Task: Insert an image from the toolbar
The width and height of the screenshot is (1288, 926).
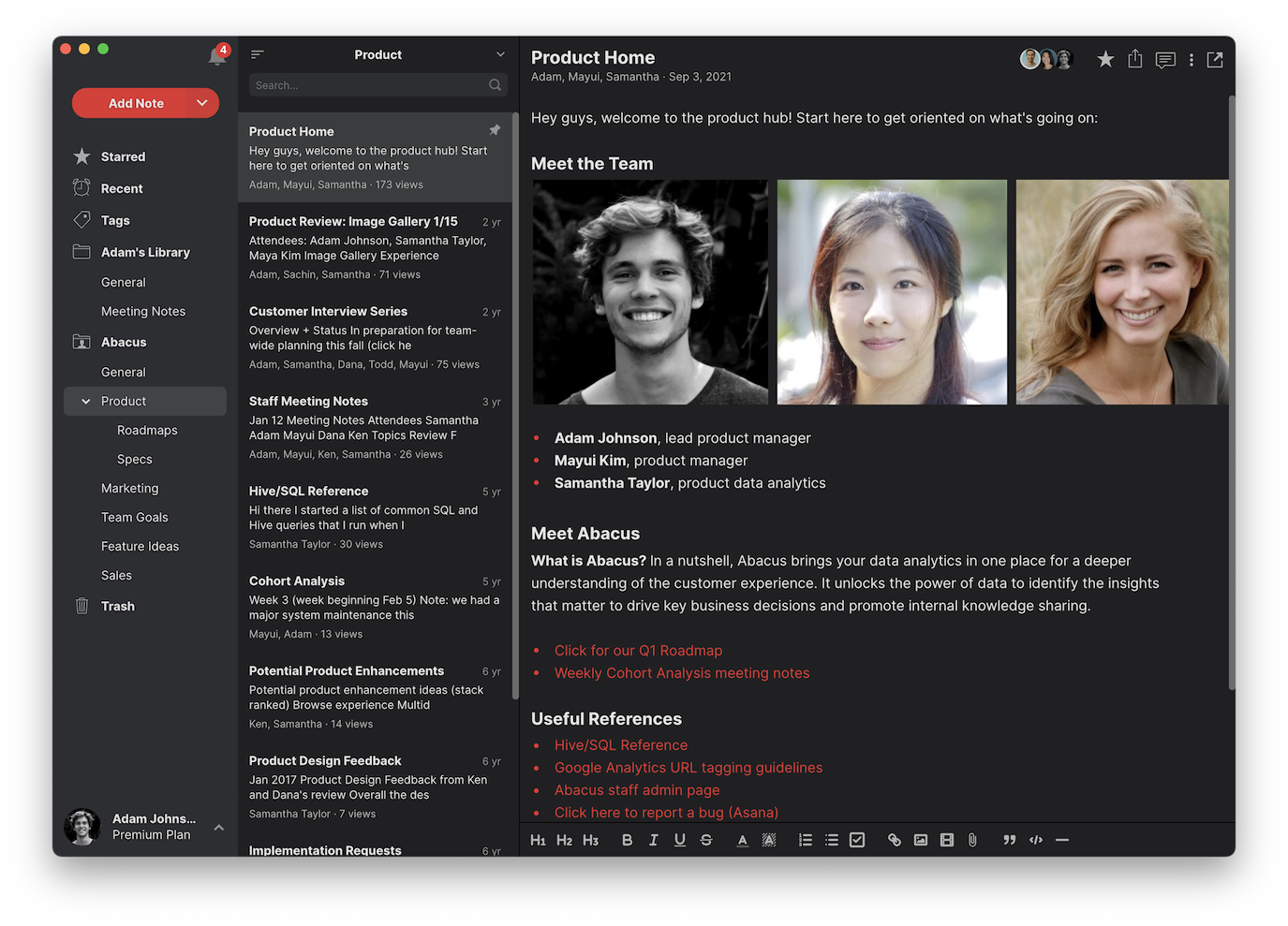Action: coord(921,840)
